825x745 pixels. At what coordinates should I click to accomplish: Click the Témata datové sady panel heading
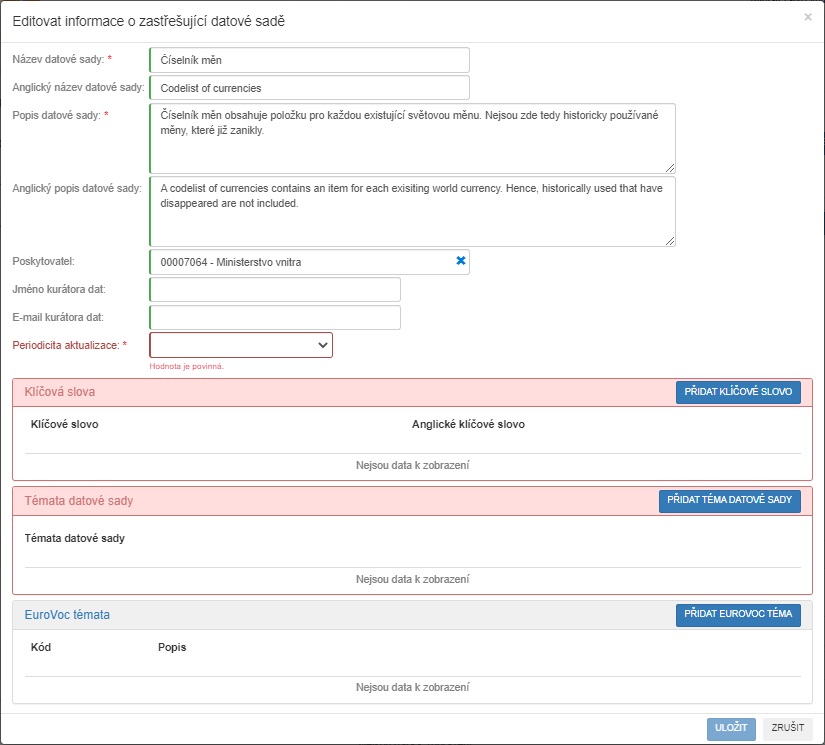pyautogui.click(x=79, y=501)
